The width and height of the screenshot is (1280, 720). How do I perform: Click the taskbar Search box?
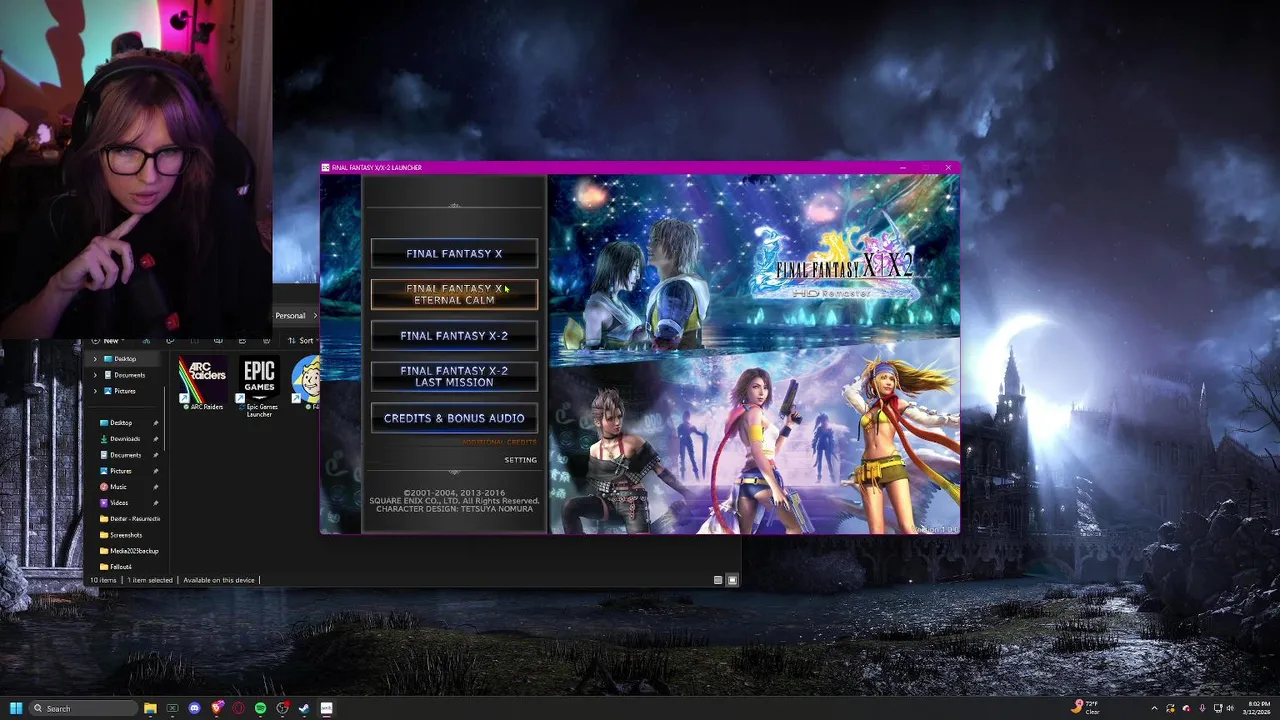[84, 708]
